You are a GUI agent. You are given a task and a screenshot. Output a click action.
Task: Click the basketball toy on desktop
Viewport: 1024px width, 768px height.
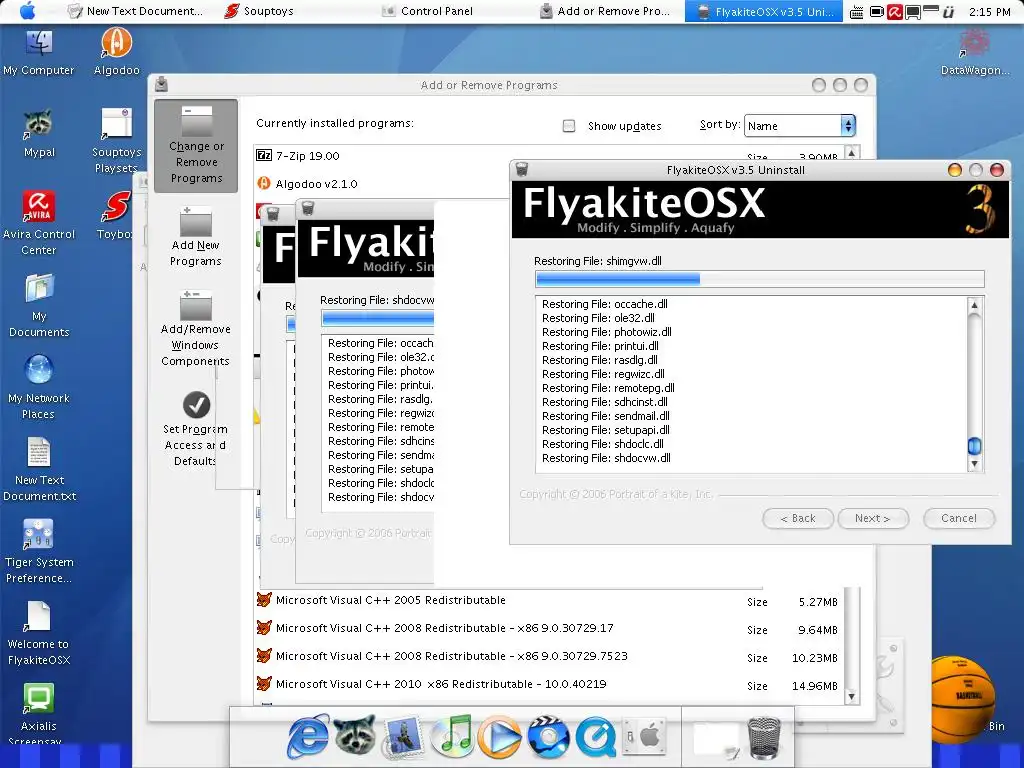click(961, 700)
